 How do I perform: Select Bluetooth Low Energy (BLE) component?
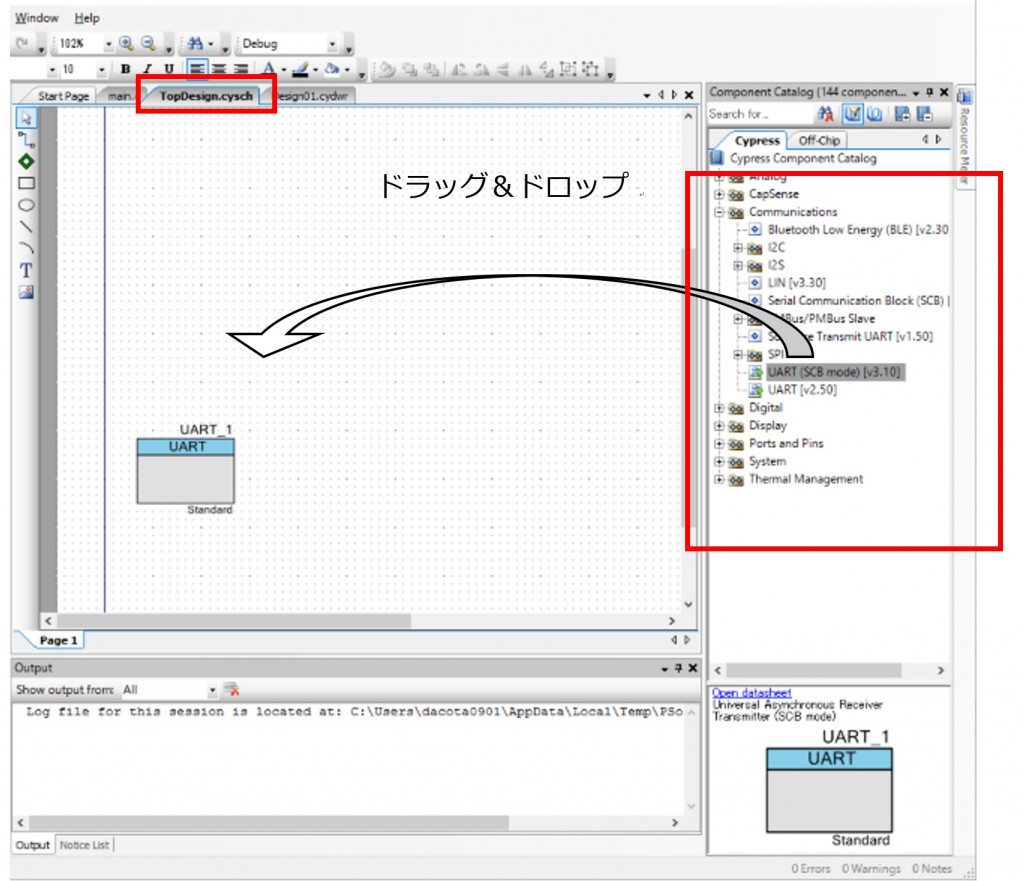coord(857,230)
